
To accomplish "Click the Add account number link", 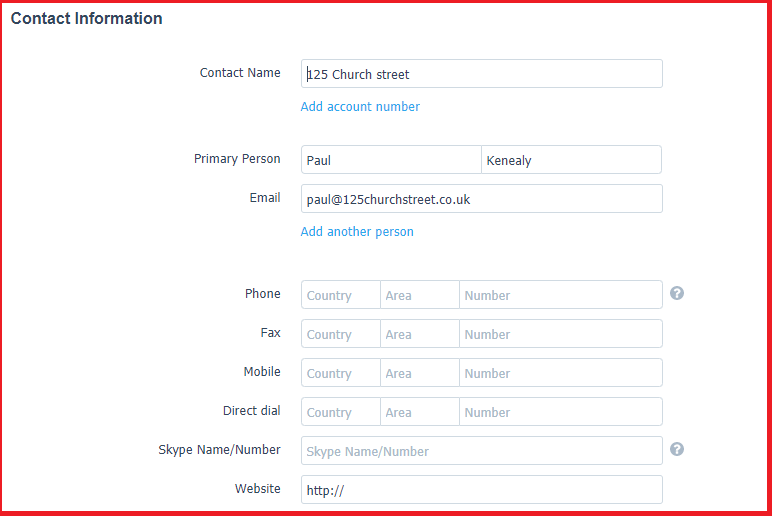I will point(360,106).
